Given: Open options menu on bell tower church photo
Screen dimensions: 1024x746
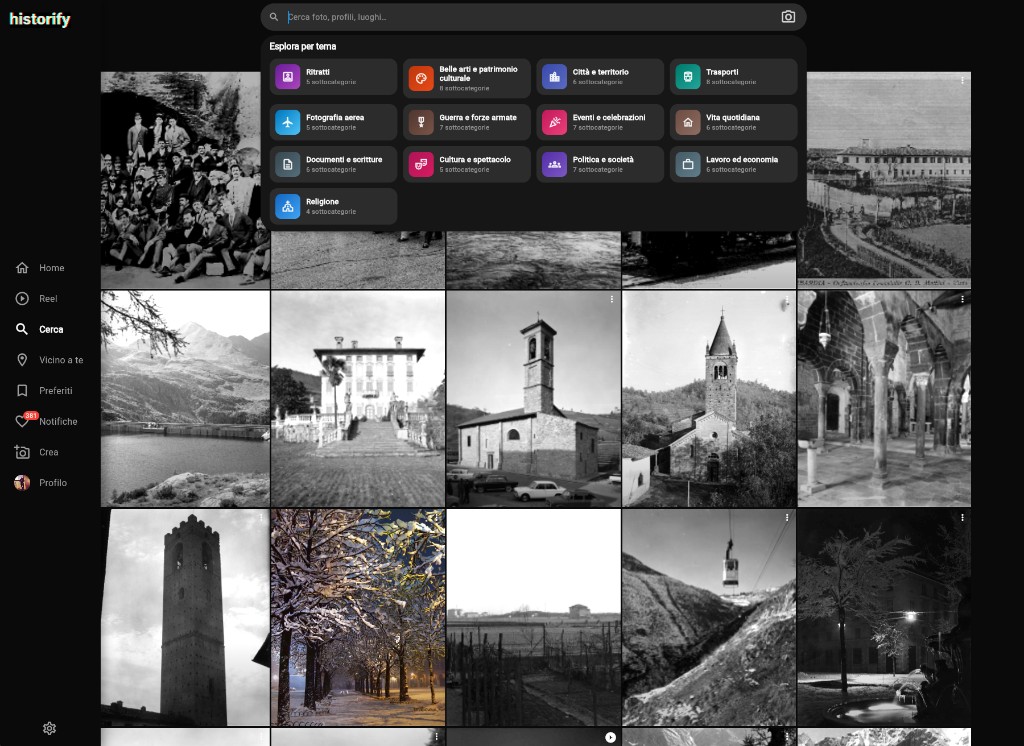Looking at the screenshot, I should click(611, 299).
